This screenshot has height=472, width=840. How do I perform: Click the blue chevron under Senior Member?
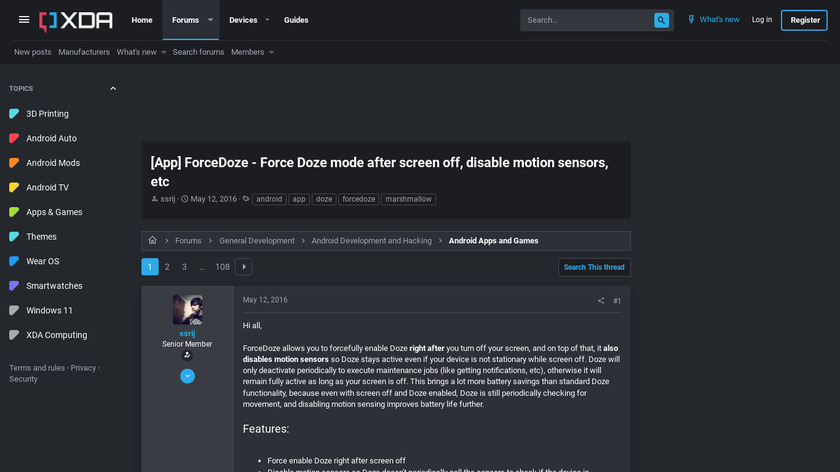coord(187,376)
